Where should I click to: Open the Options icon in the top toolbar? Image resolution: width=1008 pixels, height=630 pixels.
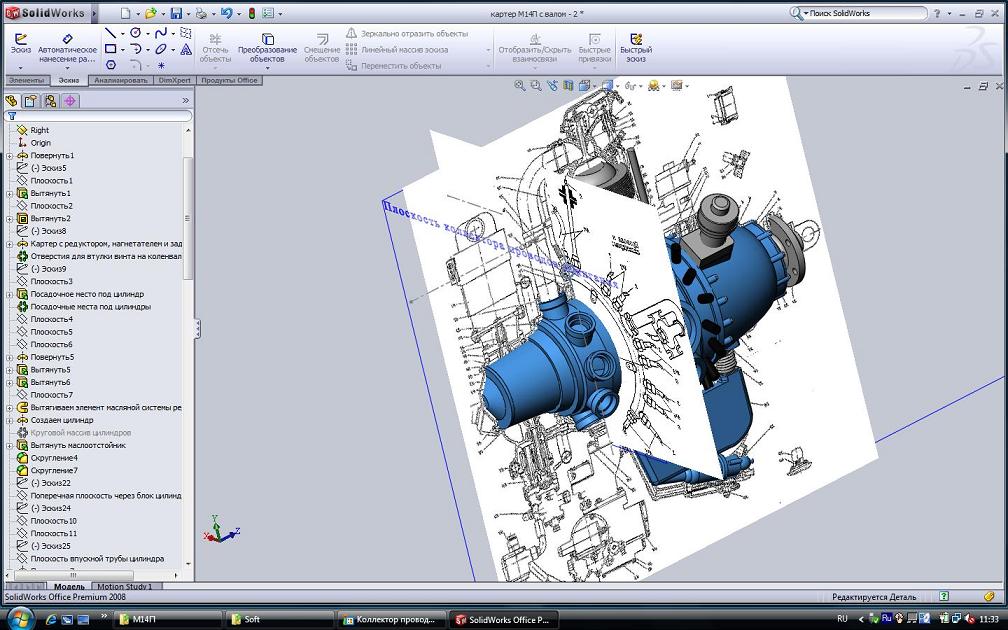269,13
